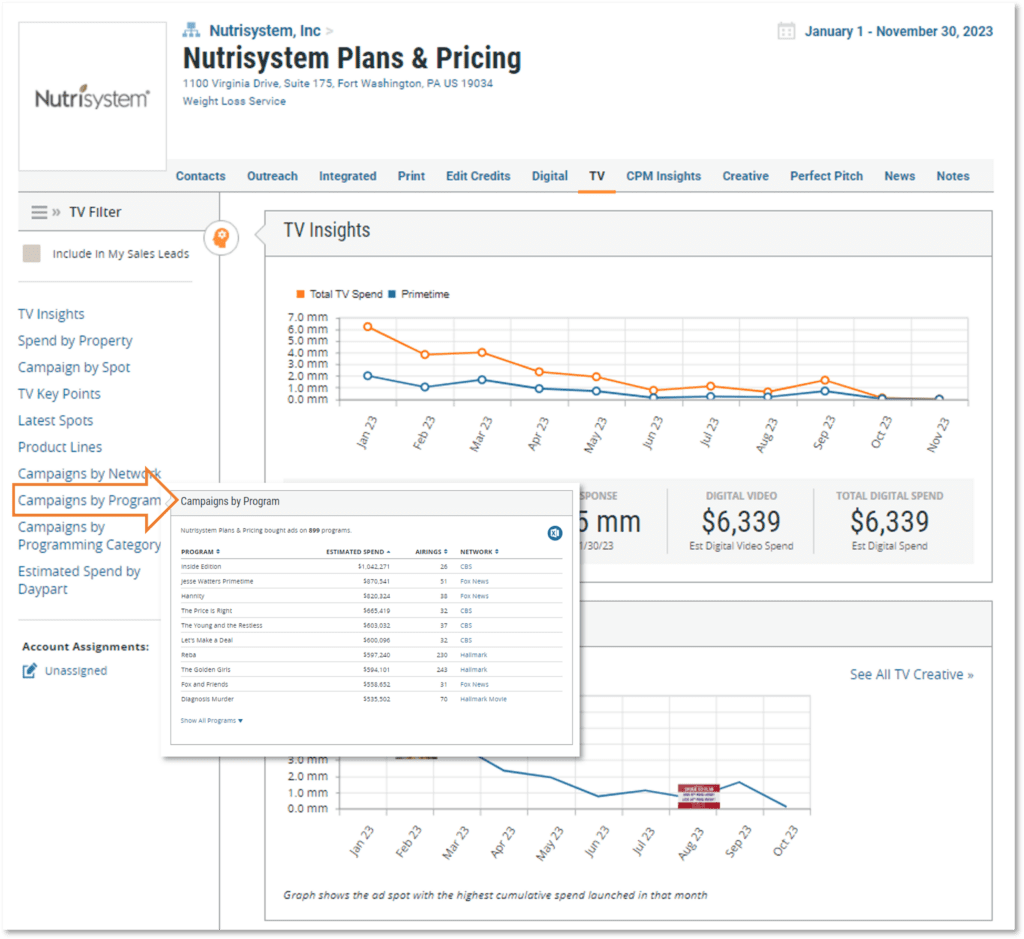
Task: Click the orange Jan 23 Total TV Spend point
Action: click(x=368, y=326)
